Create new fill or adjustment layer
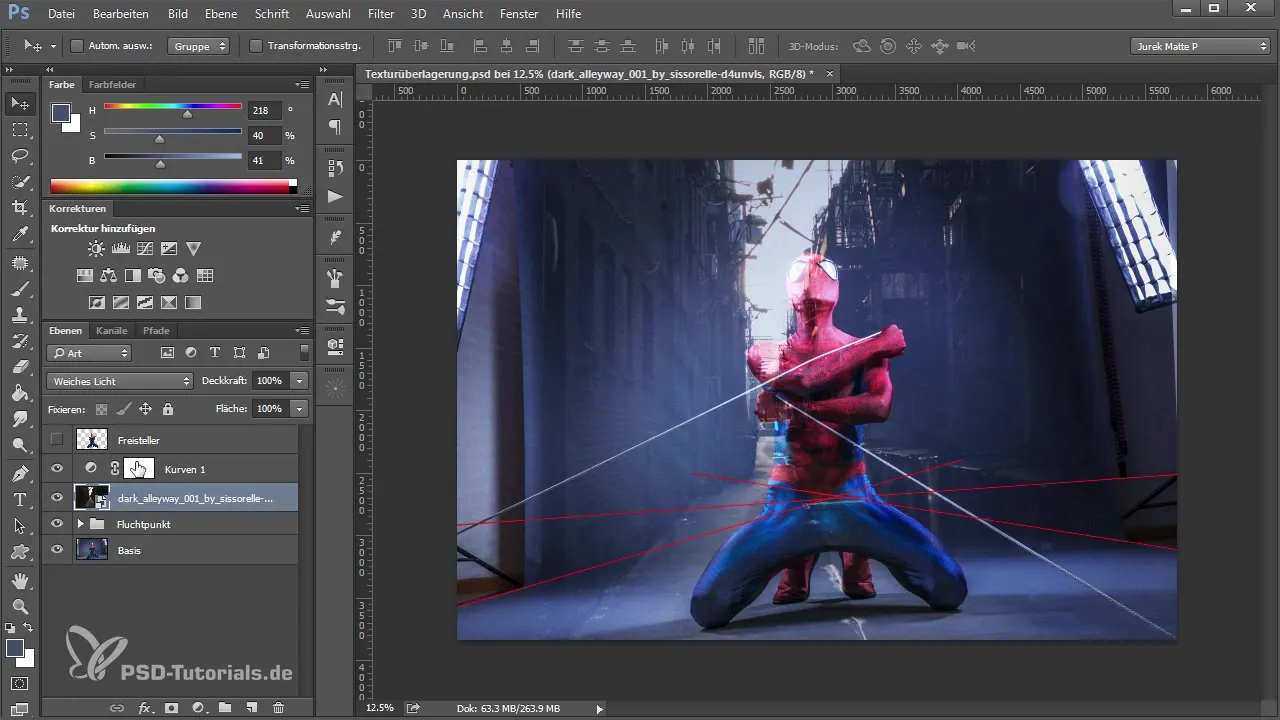The image size is (1280, 720). tap(198, 707)
